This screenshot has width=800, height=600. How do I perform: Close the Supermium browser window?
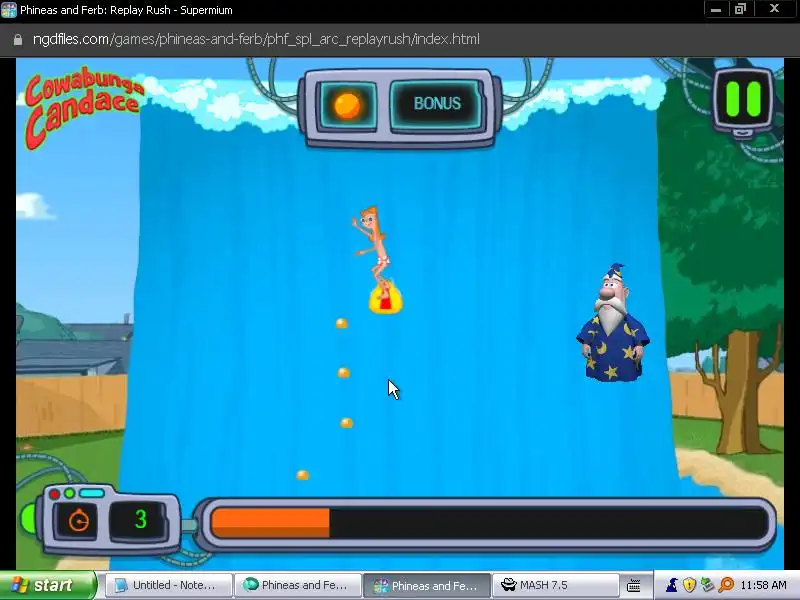[774, 9]
